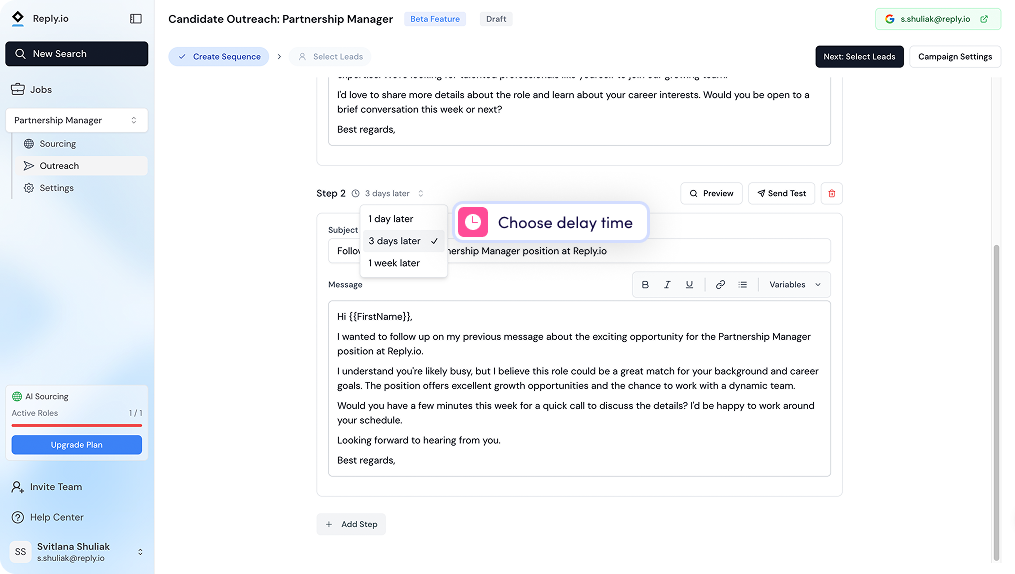
Task: Collapse the sidebar panel icon
Action: tap(136, 19)
